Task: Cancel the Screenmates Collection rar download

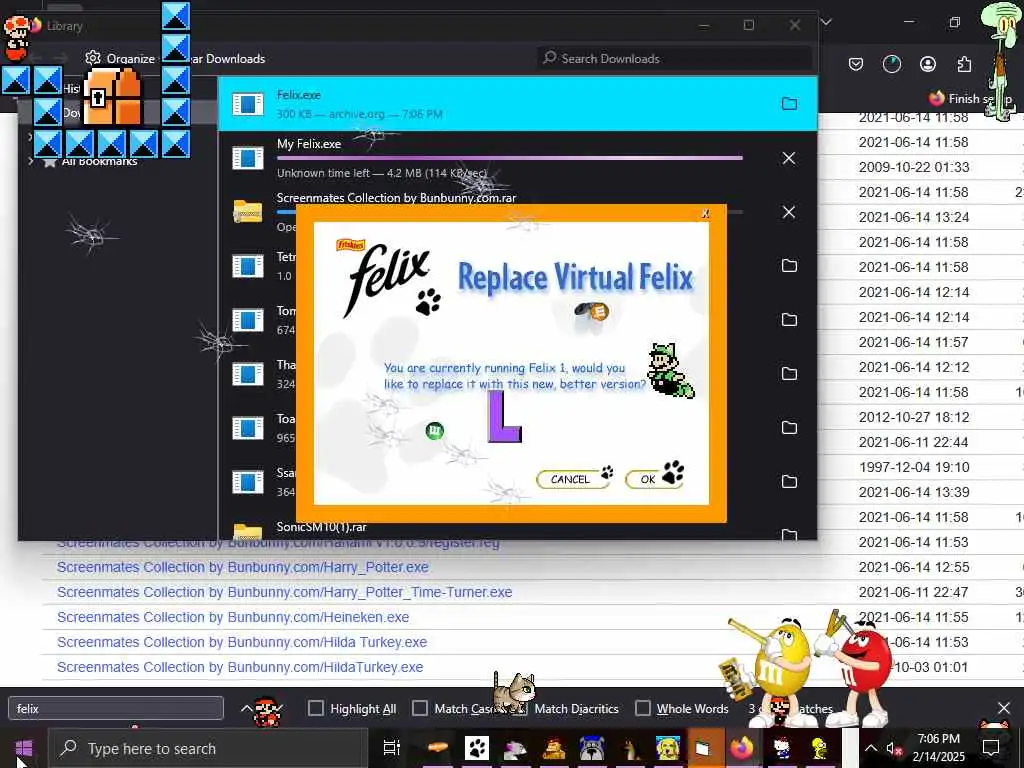Action: coord(789,212)
